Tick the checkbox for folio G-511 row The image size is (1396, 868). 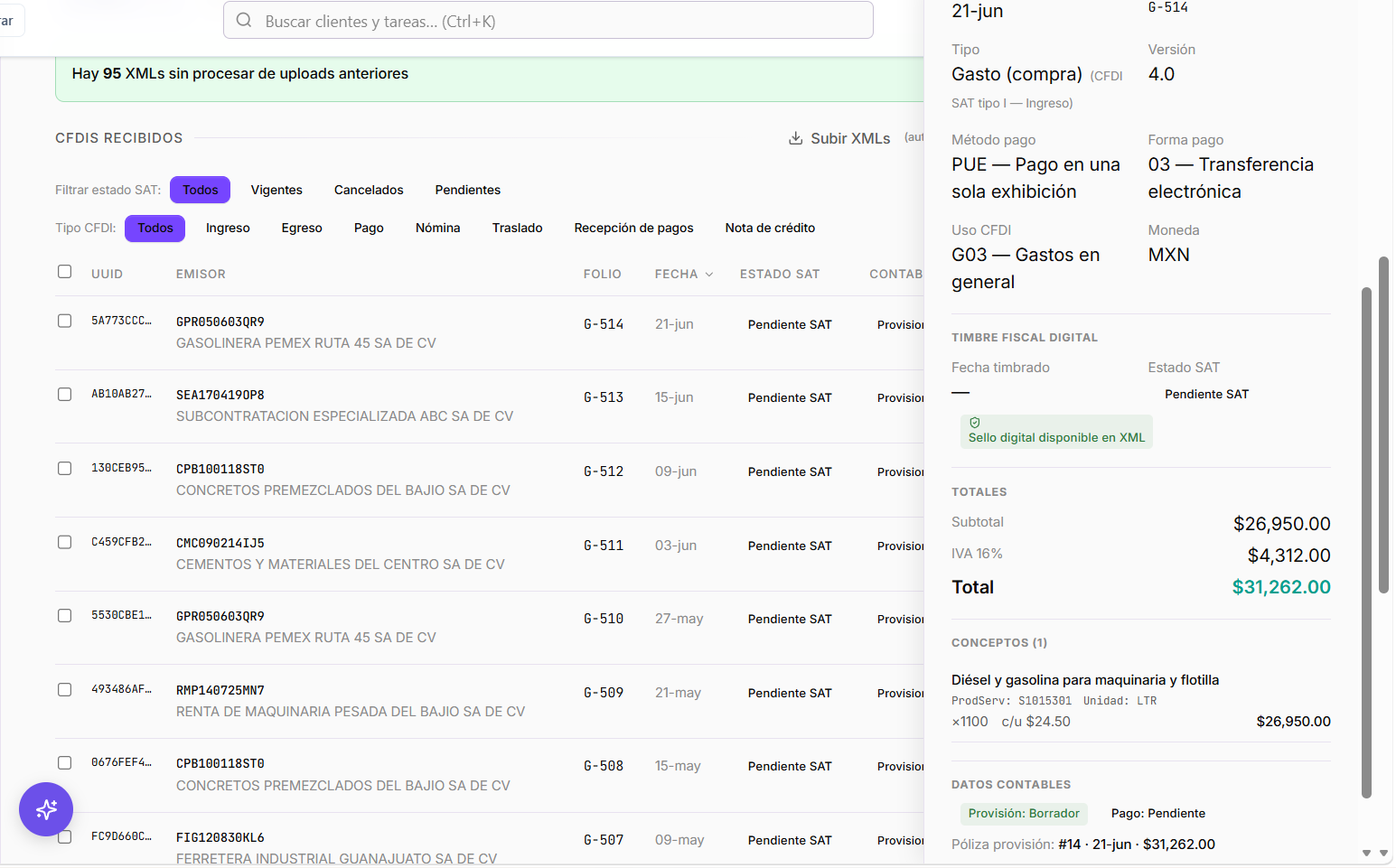[x=64, y=543]
